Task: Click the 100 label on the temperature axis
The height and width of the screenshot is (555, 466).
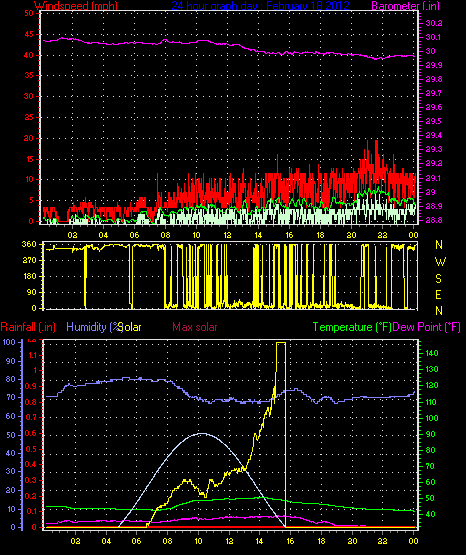Action: 432,418
